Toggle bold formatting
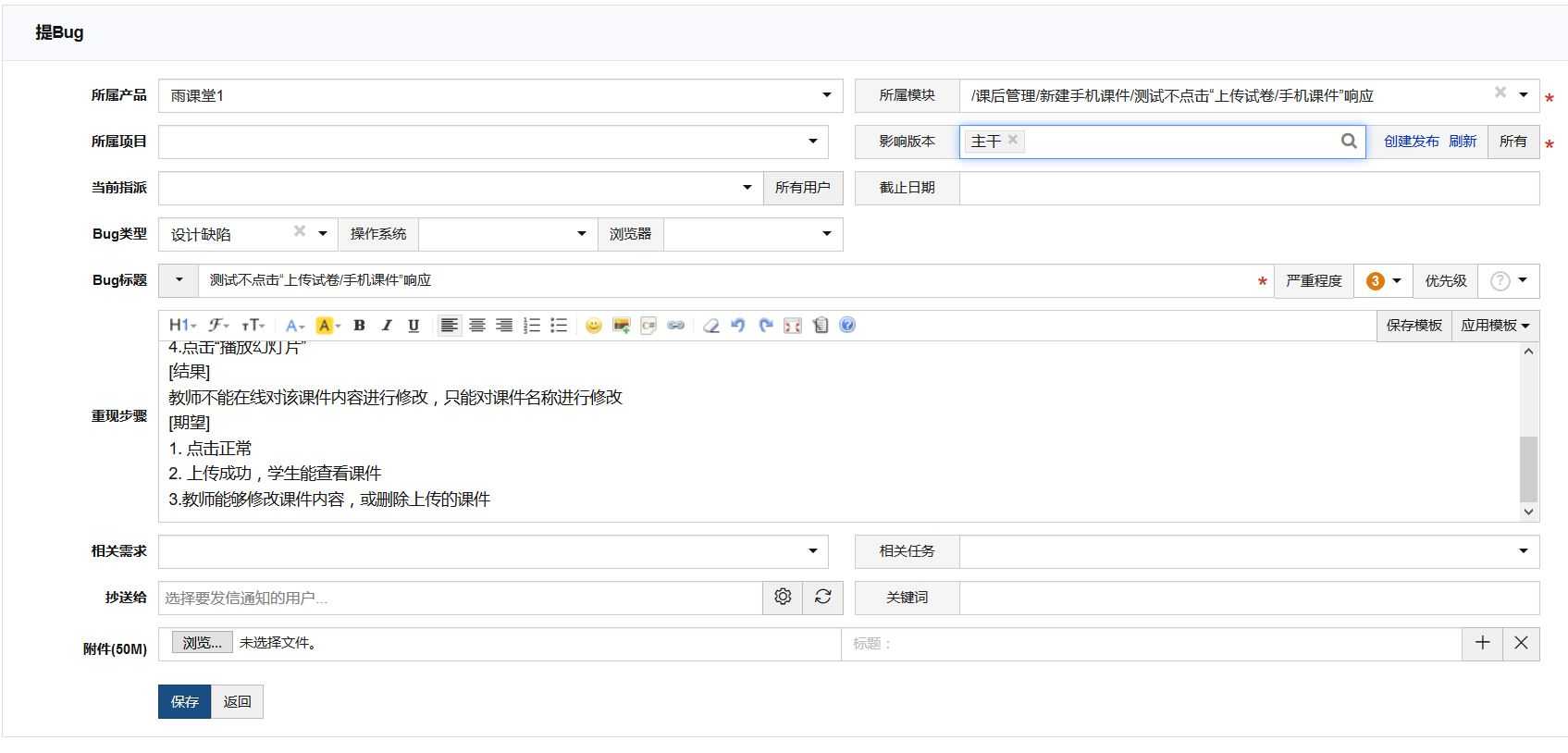This screenshot has height=753, width=1568. pyautogui.click(x=359, y=325)
